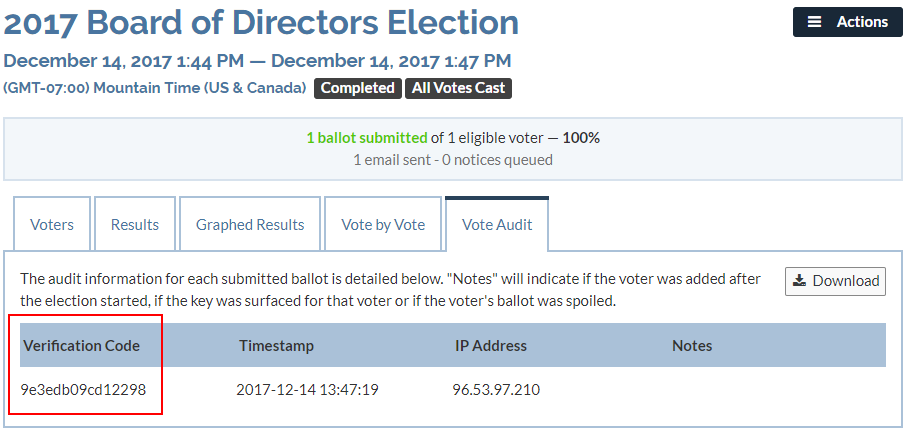Download the audit information

pyautogui.click(x=835, y=281)
